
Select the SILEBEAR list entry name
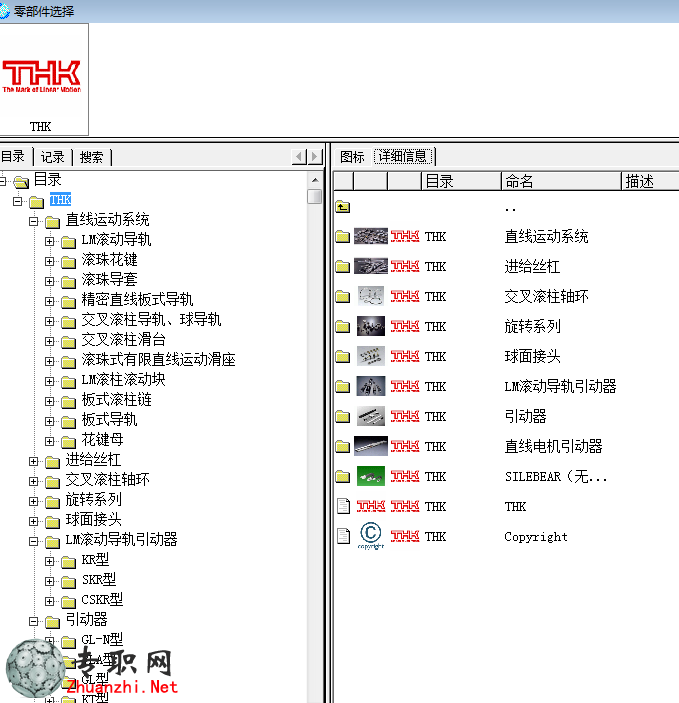(x=556, y=476)
